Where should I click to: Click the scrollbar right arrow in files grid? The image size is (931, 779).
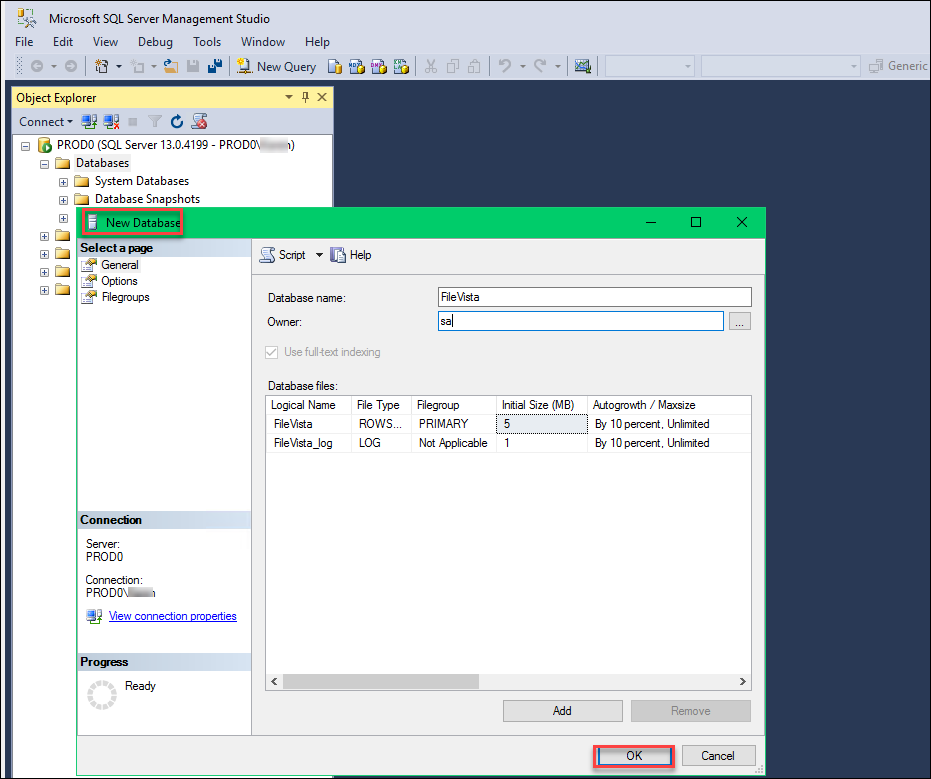(742, 682)
